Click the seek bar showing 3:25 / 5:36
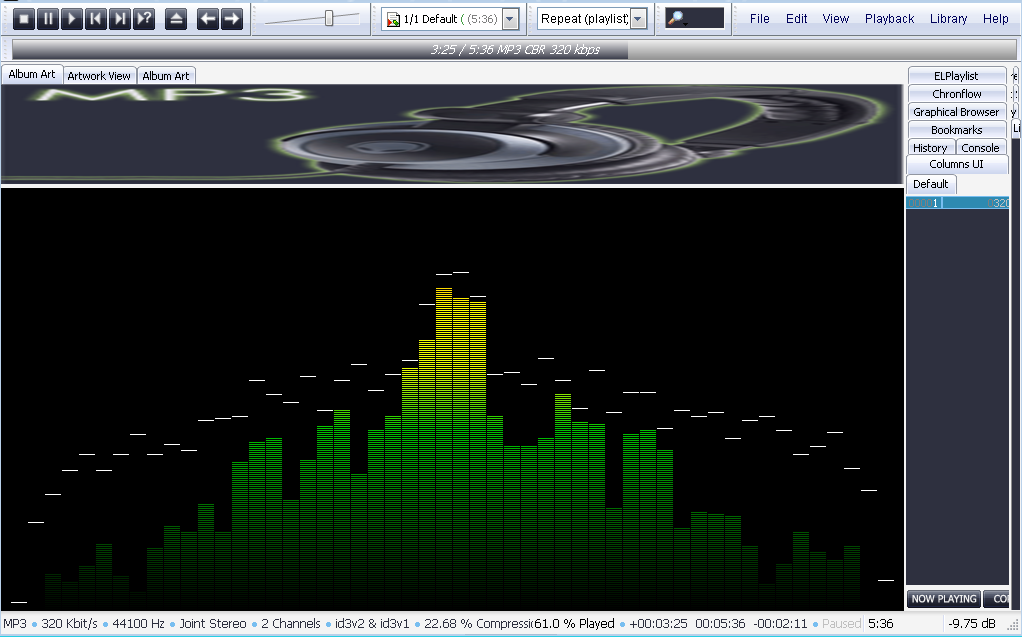The image size is (1022, 637). click(515, 49)
